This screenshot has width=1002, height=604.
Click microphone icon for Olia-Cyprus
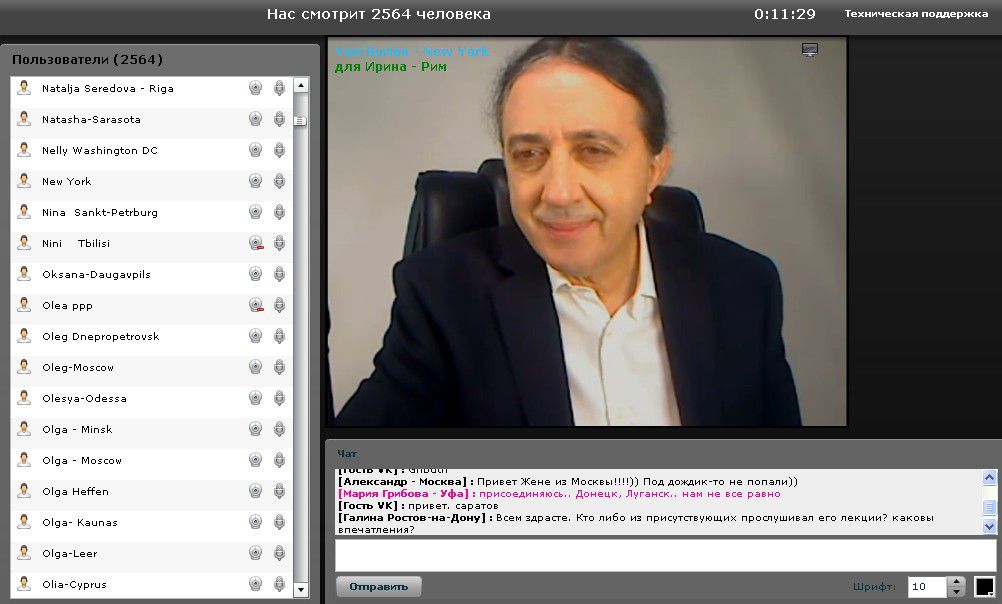279,584
